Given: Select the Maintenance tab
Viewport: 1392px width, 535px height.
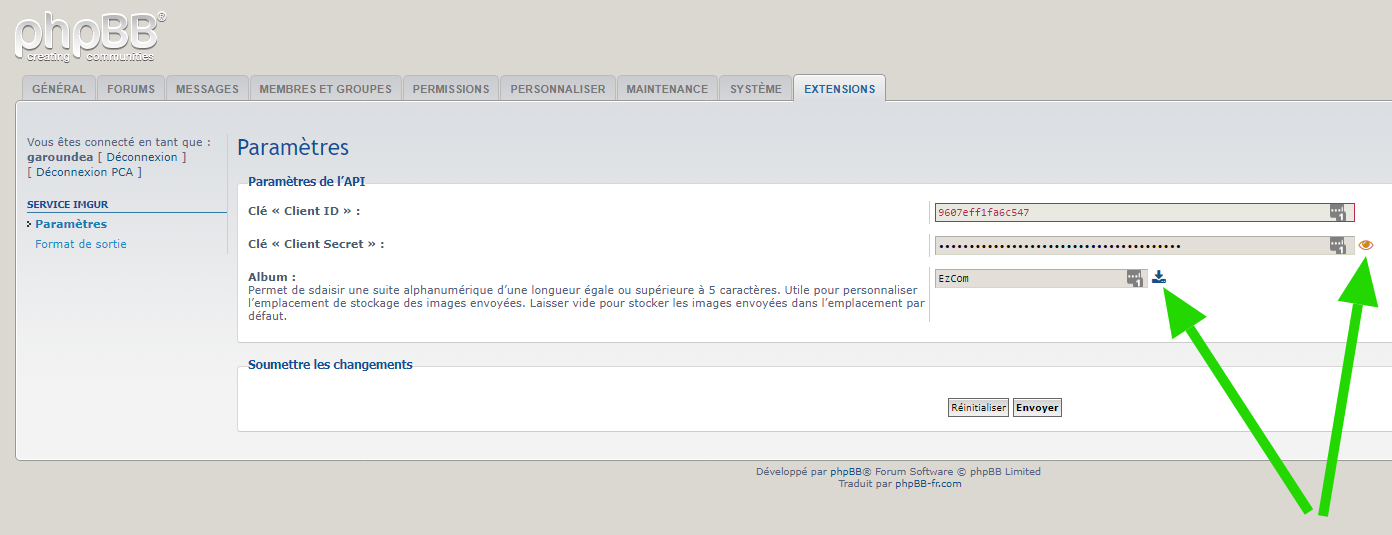Looking at the screenshot, I should pyautogui.click(x=667, y=89).
